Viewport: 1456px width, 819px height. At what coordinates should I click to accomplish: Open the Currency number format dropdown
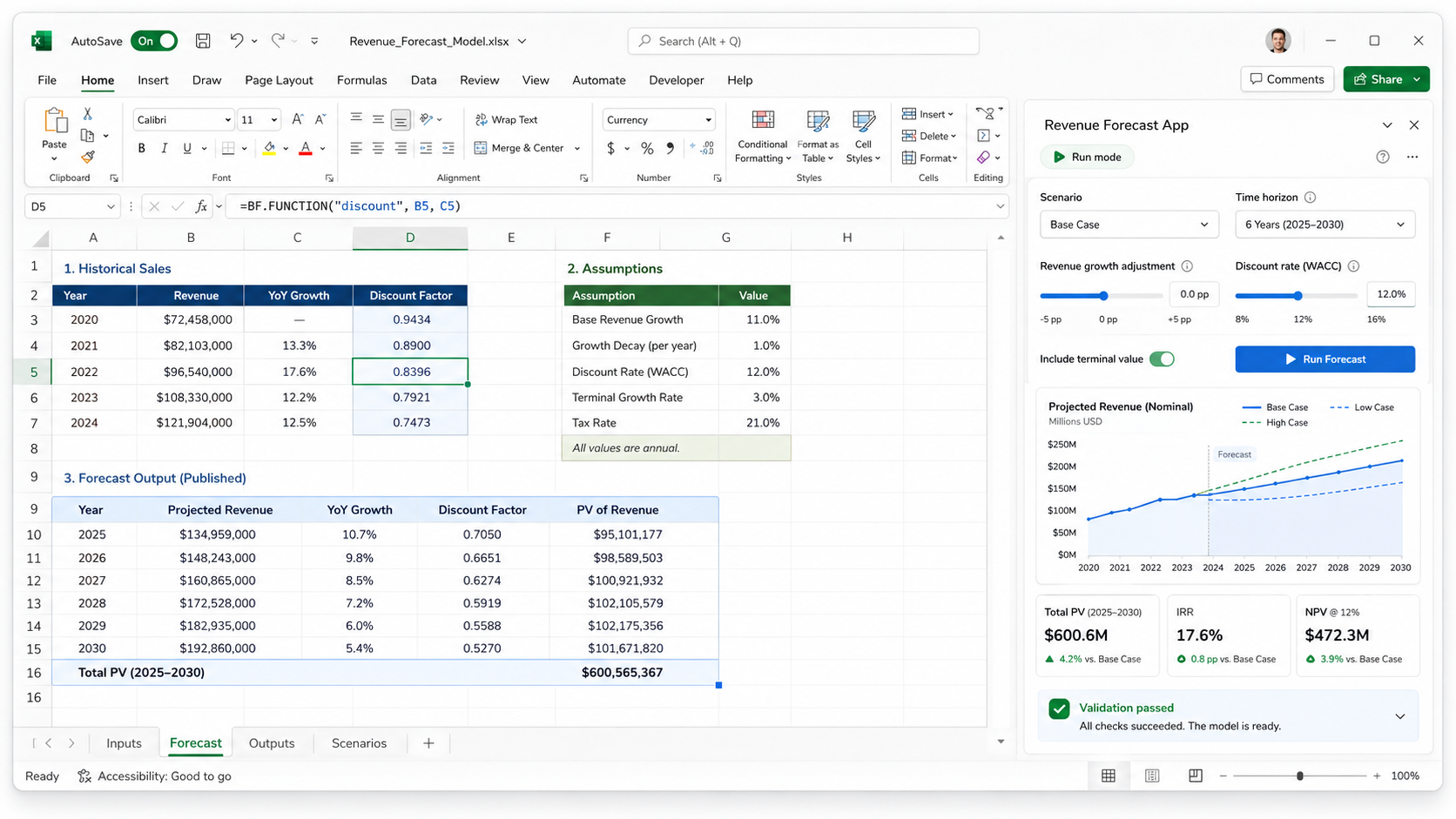click(x=708, y=120)
